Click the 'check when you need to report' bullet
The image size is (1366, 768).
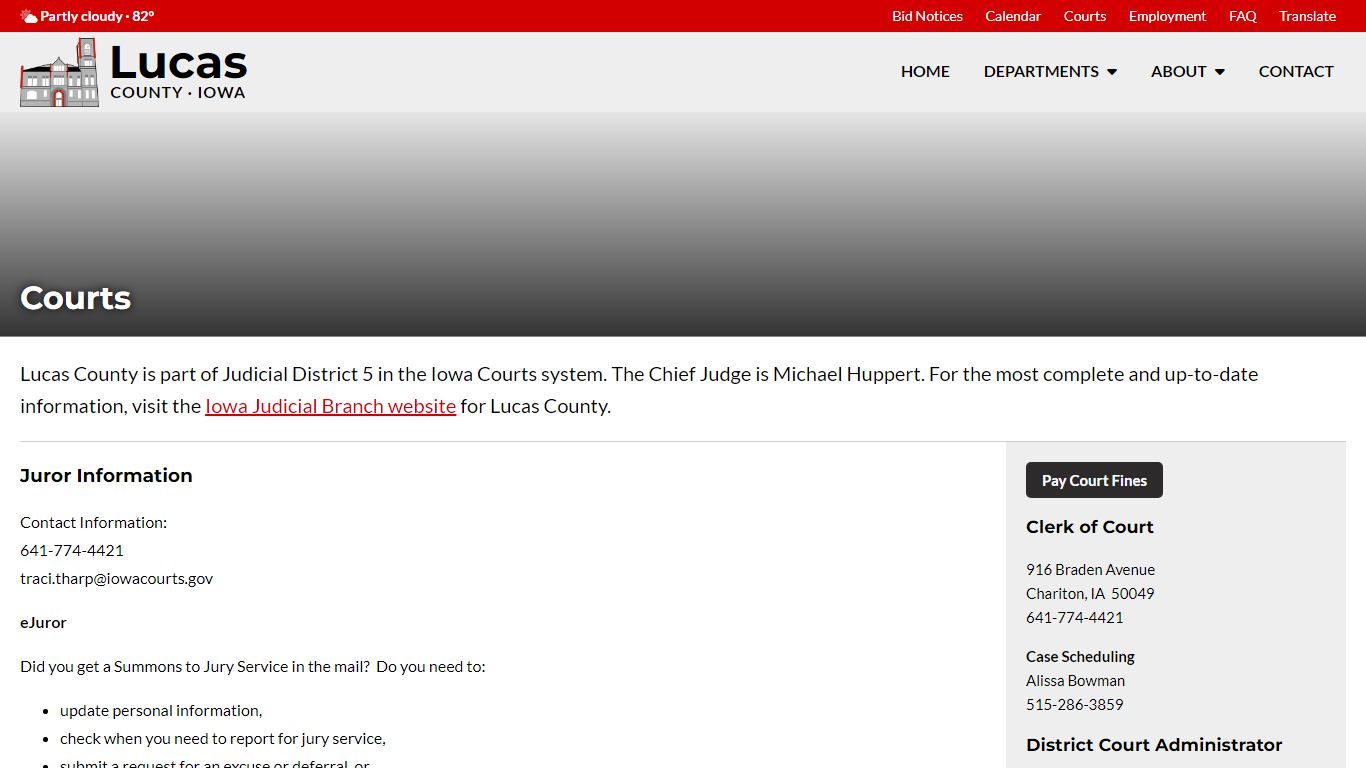click(x=223, y=738)
